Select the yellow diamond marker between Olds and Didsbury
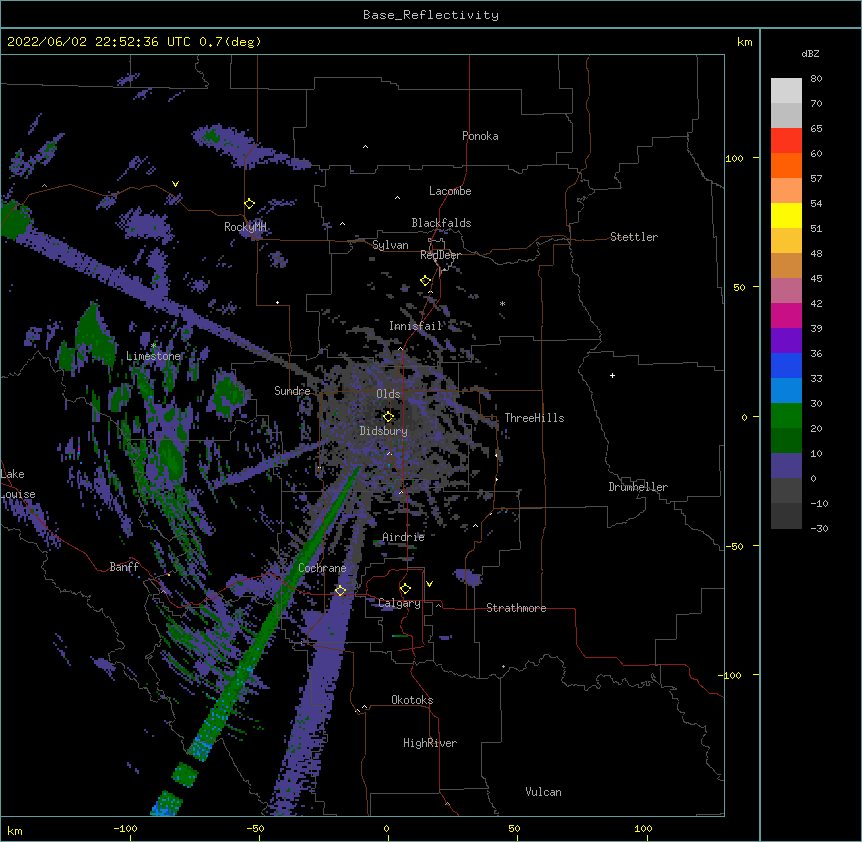This screenshot has width=862, height=842. [x=388, y=416]
